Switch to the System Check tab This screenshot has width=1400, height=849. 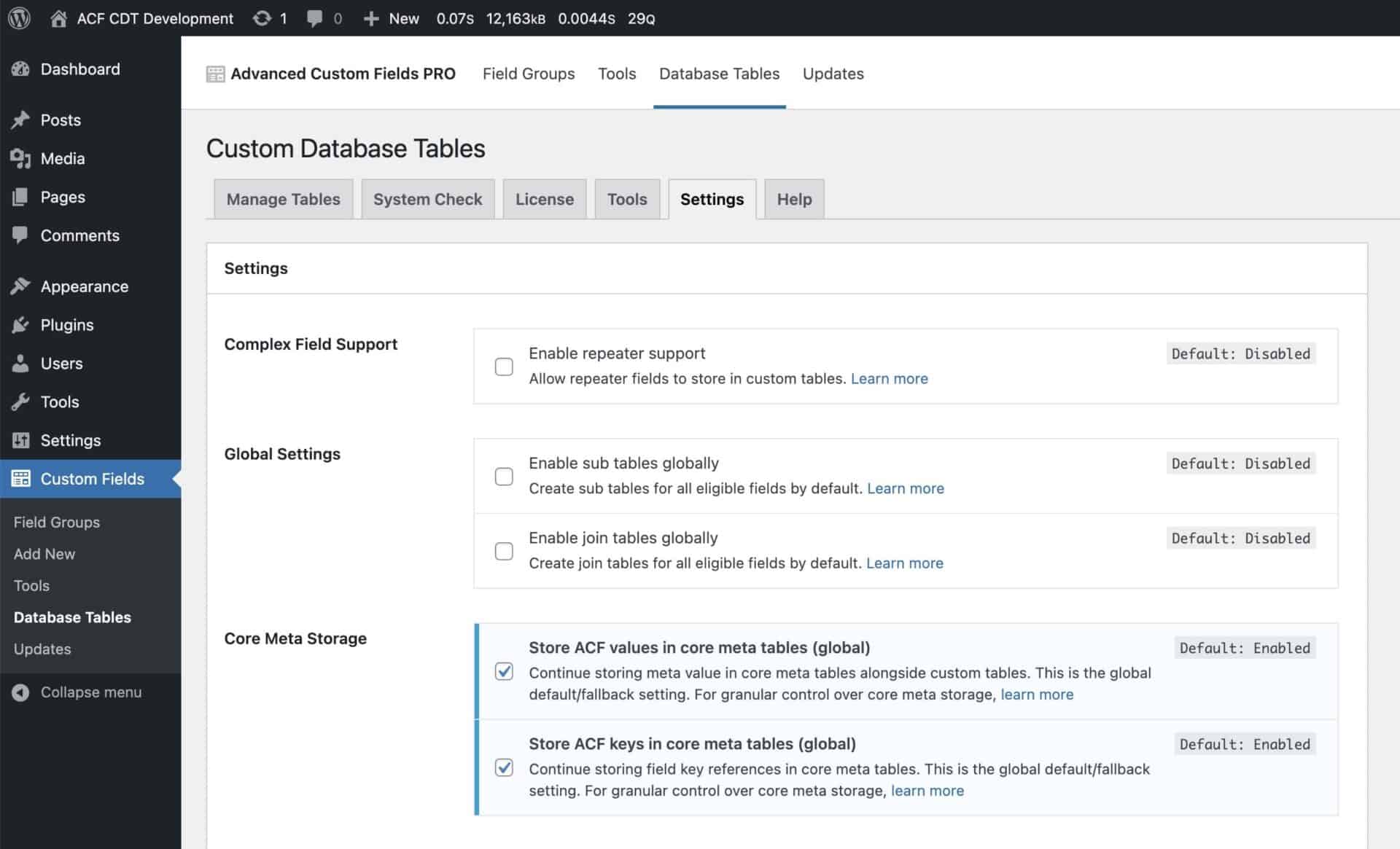(427, 198)
